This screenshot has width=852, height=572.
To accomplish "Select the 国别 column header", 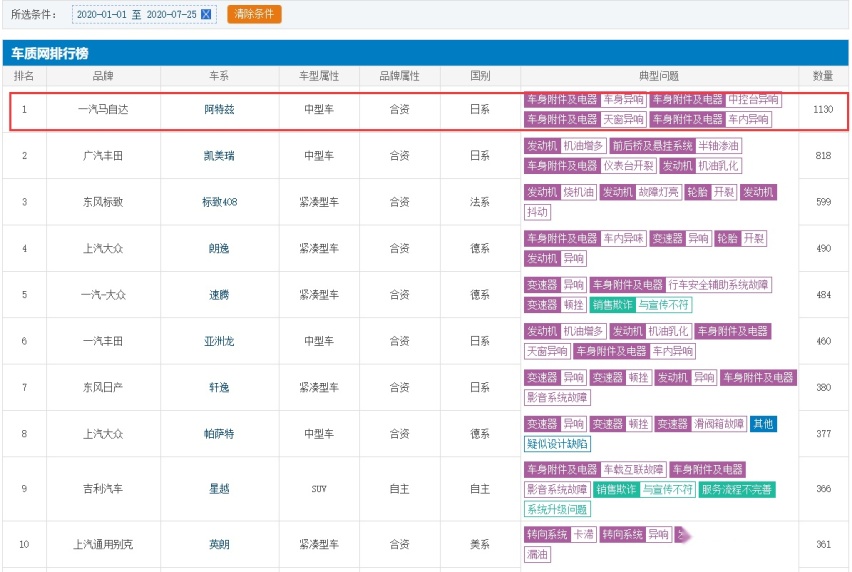I will [x=480, y=76].
